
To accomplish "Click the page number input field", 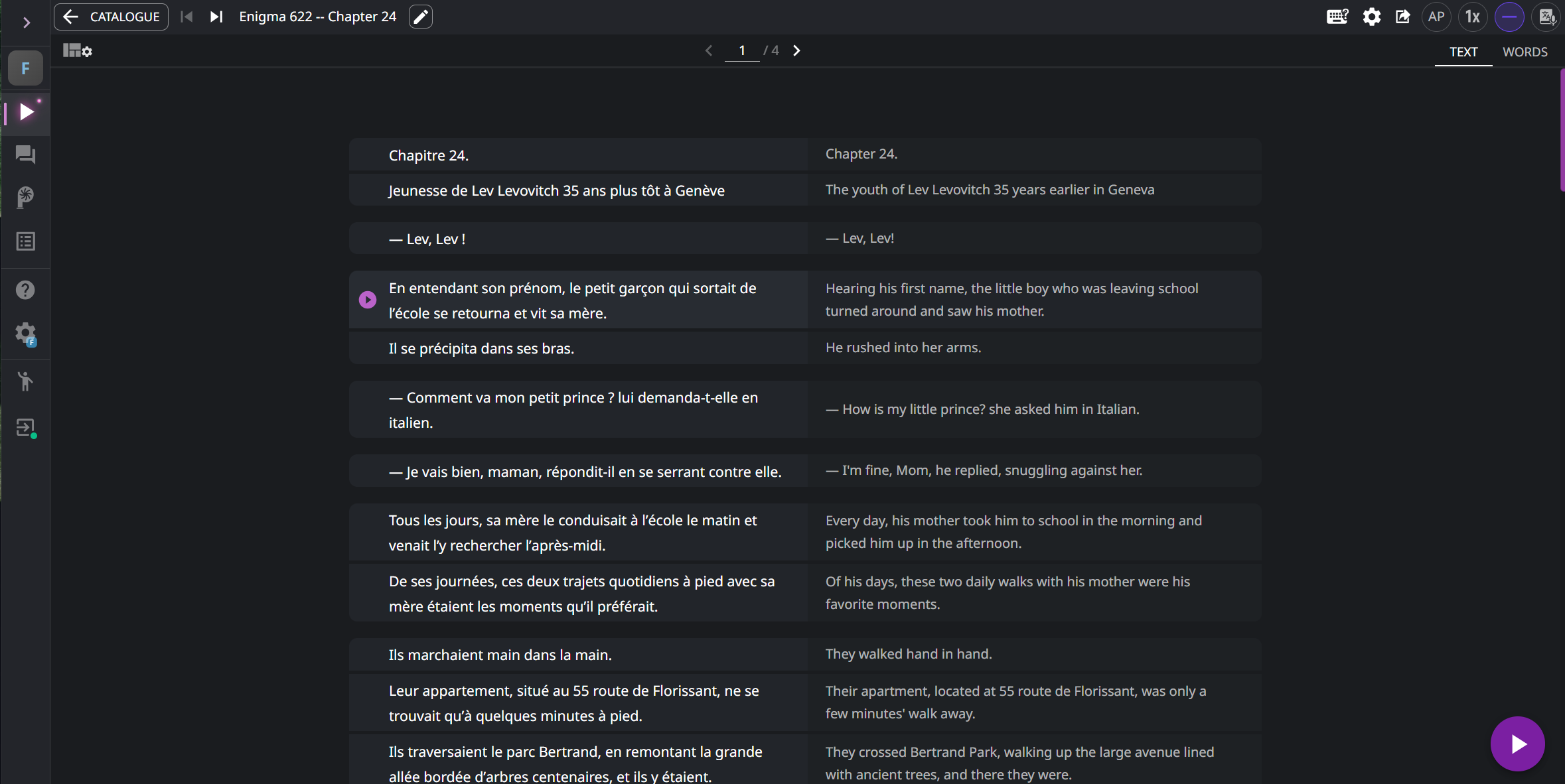I will point(742,50).
